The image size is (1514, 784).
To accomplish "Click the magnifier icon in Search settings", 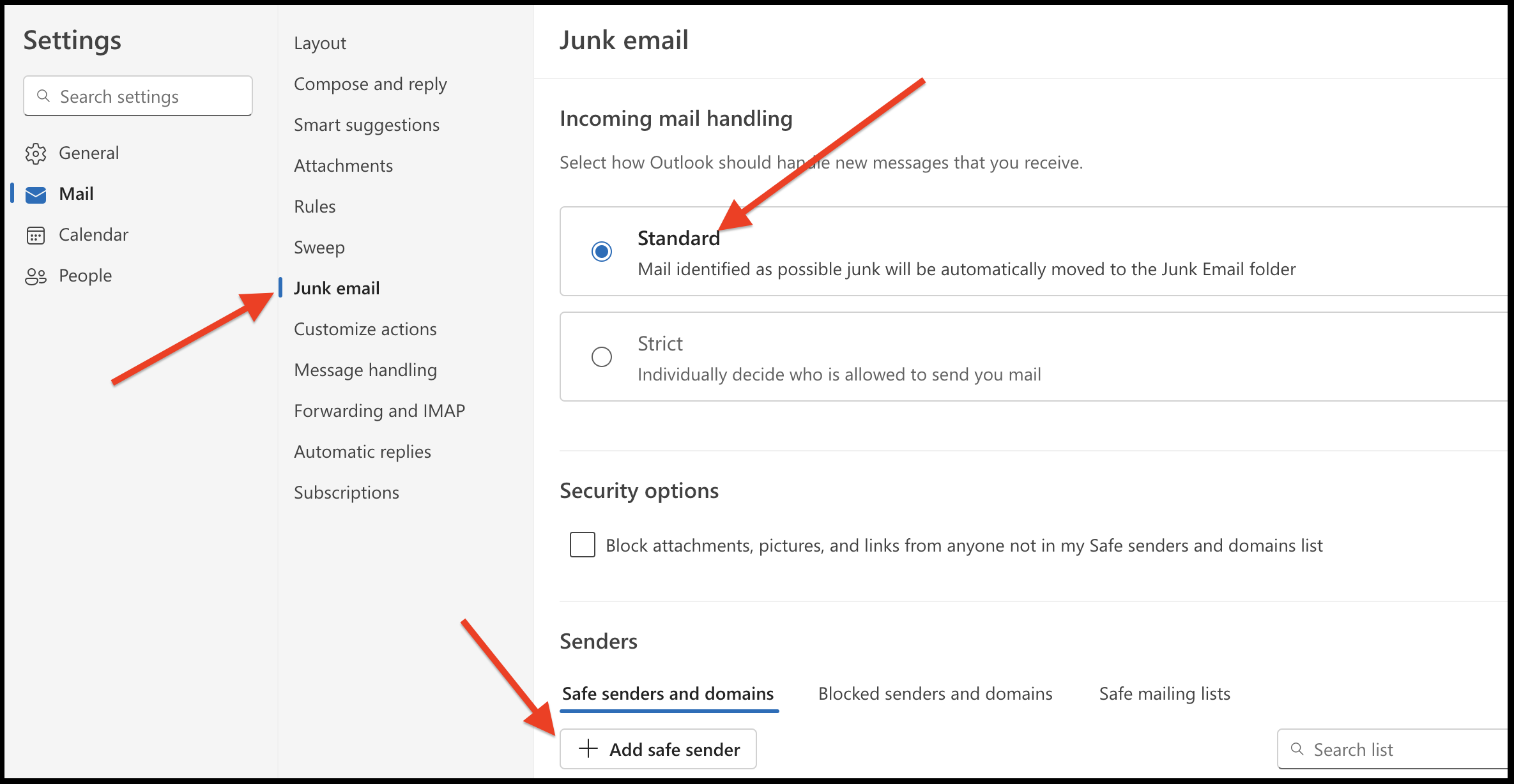I will 43,96.
